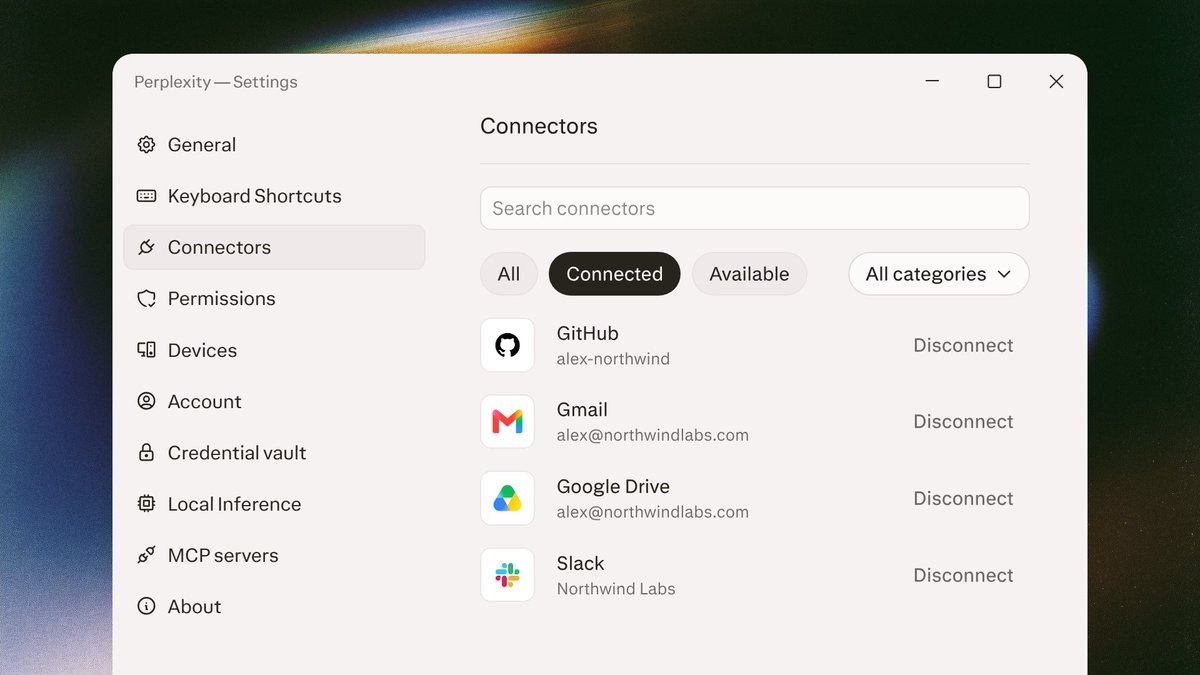Image resolution: width=1200 pixels, height=675 pixels.
Task: Open Local Inference settings
Action: tap(274, 504)
